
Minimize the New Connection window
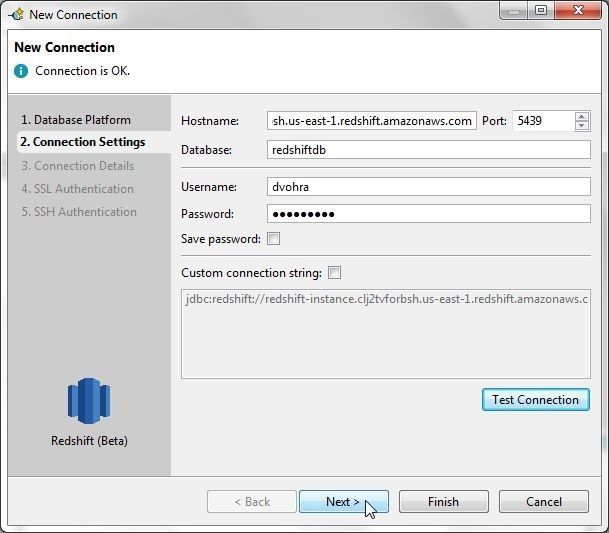[514, 10]
